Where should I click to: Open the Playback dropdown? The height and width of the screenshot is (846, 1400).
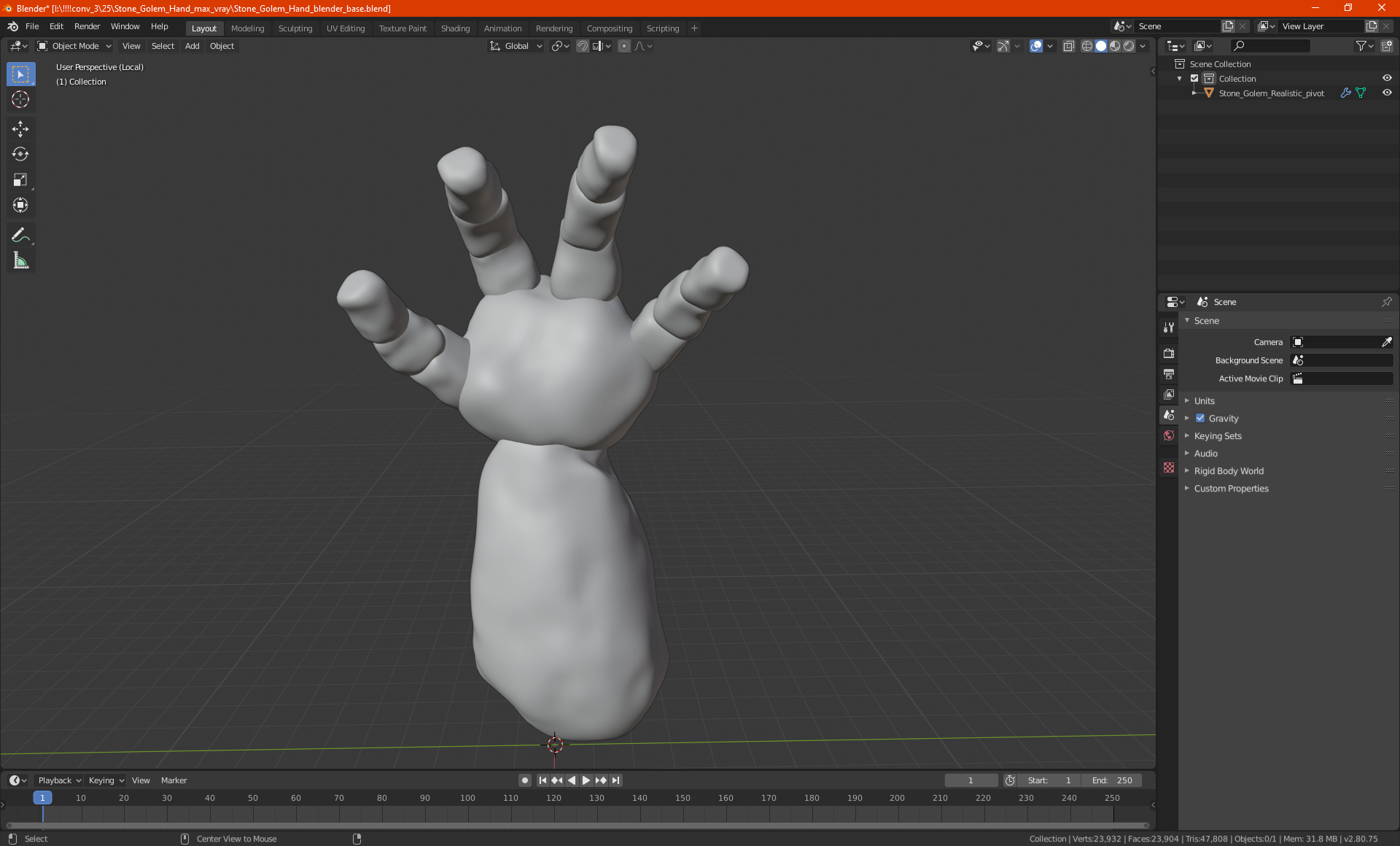(59, 780)
